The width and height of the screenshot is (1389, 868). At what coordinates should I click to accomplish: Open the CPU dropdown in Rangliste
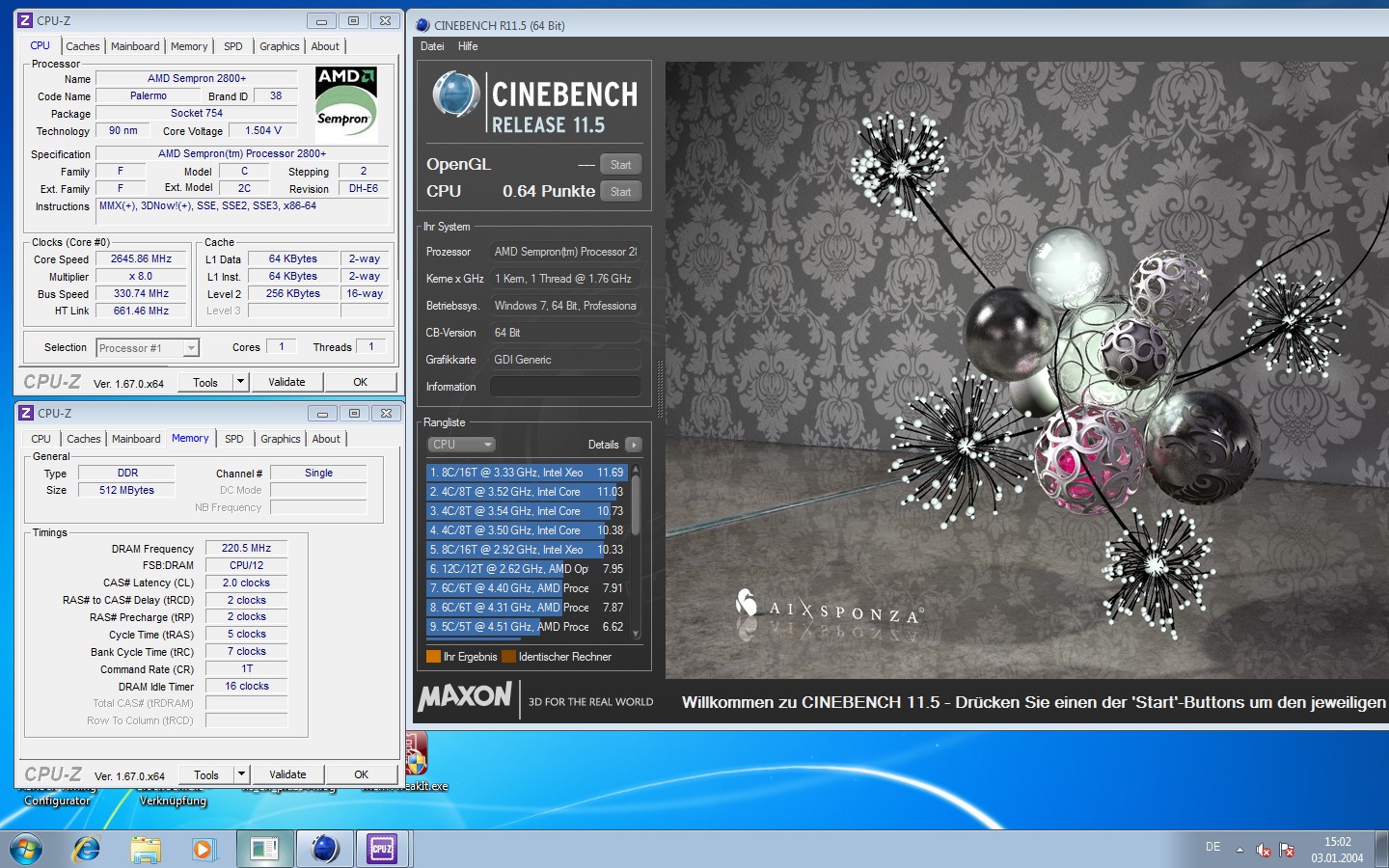(461, 445)
